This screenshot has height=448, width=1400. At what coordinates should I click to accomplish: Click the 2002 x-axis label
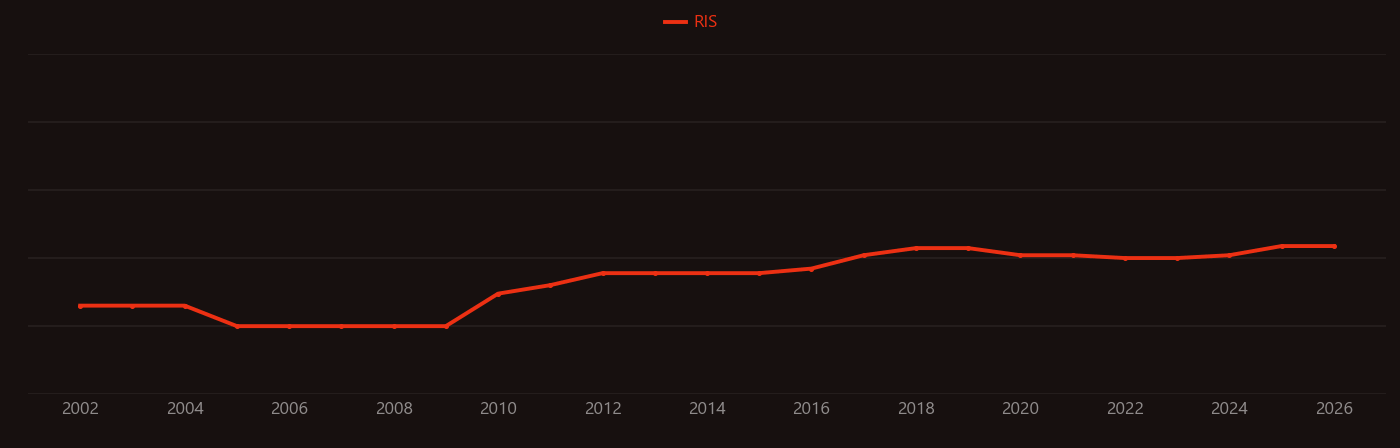[80, 409]
